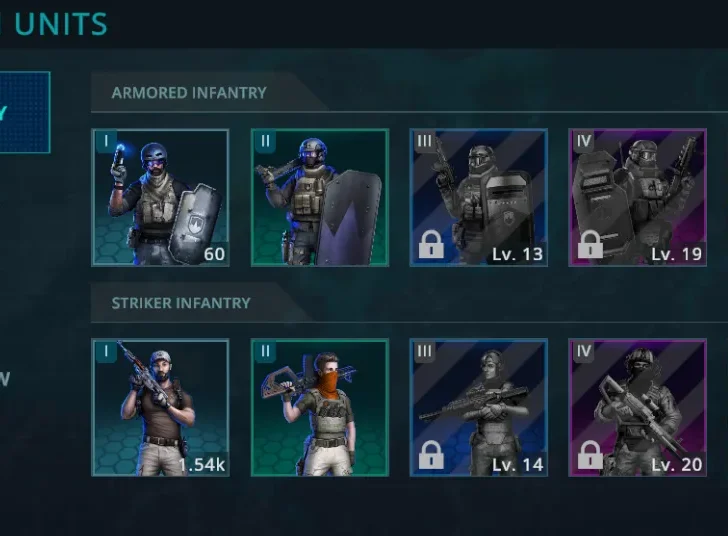The height and width of the screenshot is (536, 728).
Task: Click tier IV badge on Lv. 19 card
Action: coord(584,141)
